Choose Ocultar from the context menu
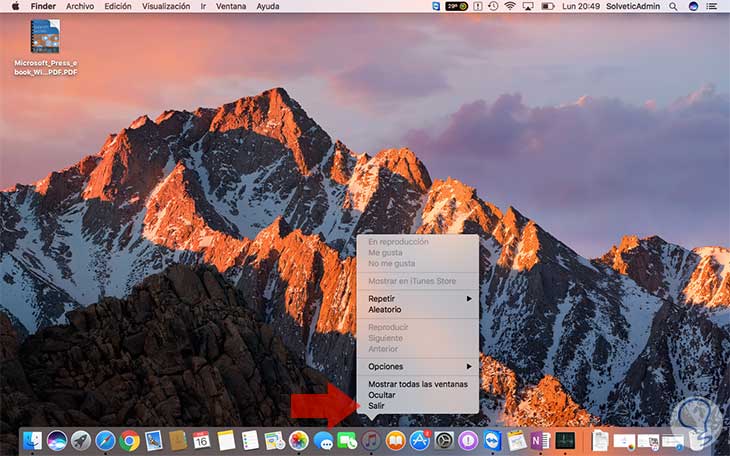Viewport: 730px width, 456px height. point(382,395)
